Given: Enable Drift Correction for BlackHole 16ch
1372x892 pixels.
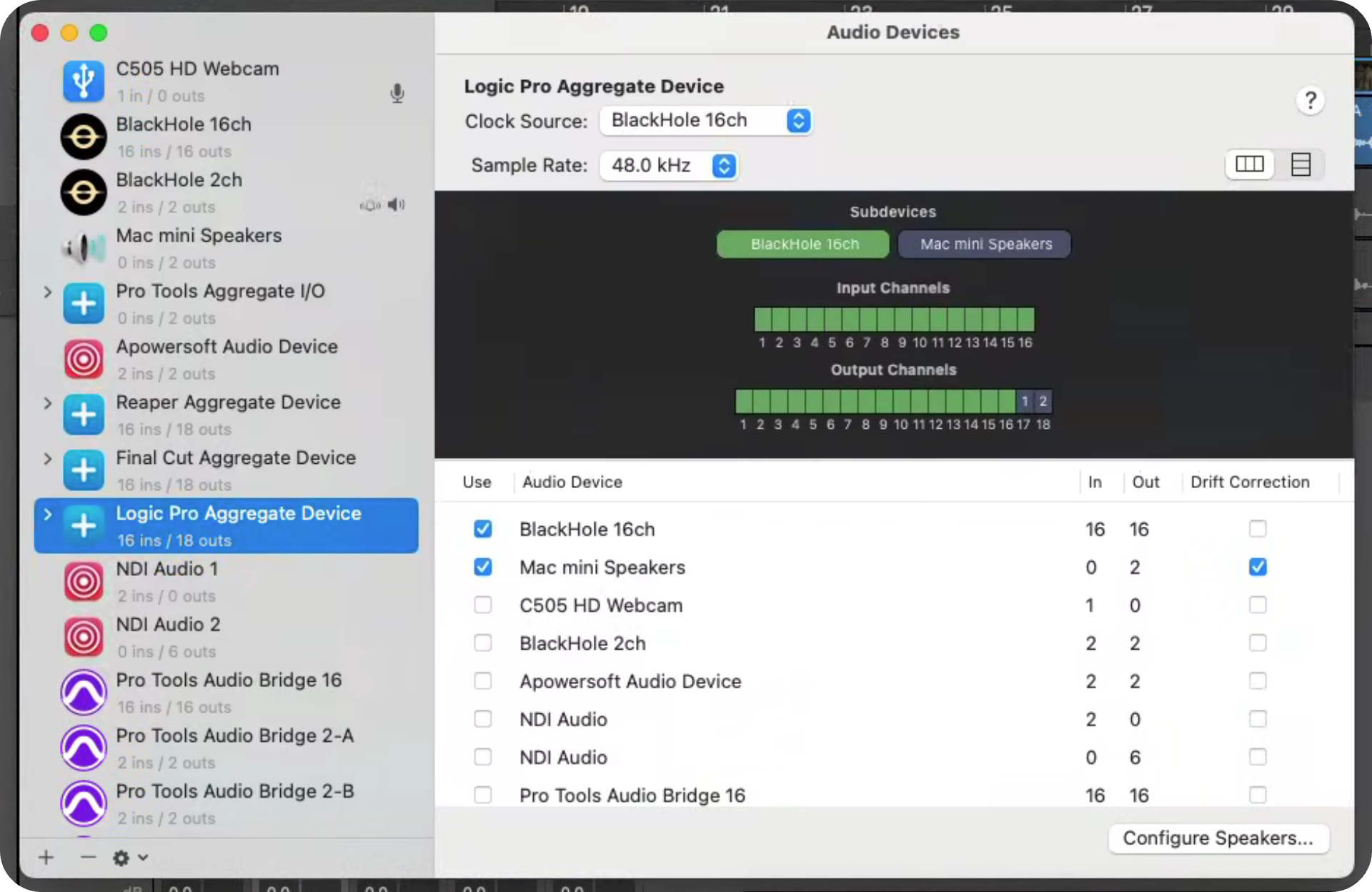Looking at the screenshot, I should pyautogui.click(x=1258, y=529).
